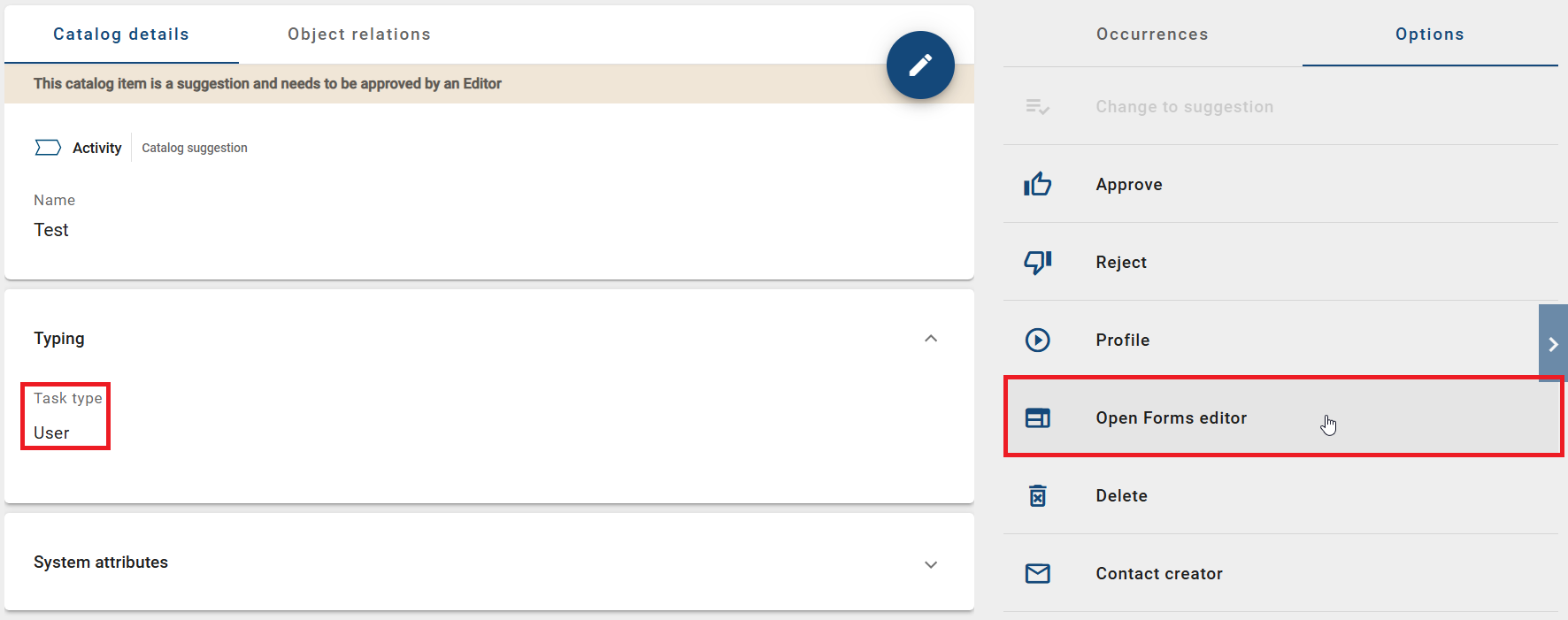Click the Reject thumbs-down icon
Screen dimensions: 1568x620
1037,262
